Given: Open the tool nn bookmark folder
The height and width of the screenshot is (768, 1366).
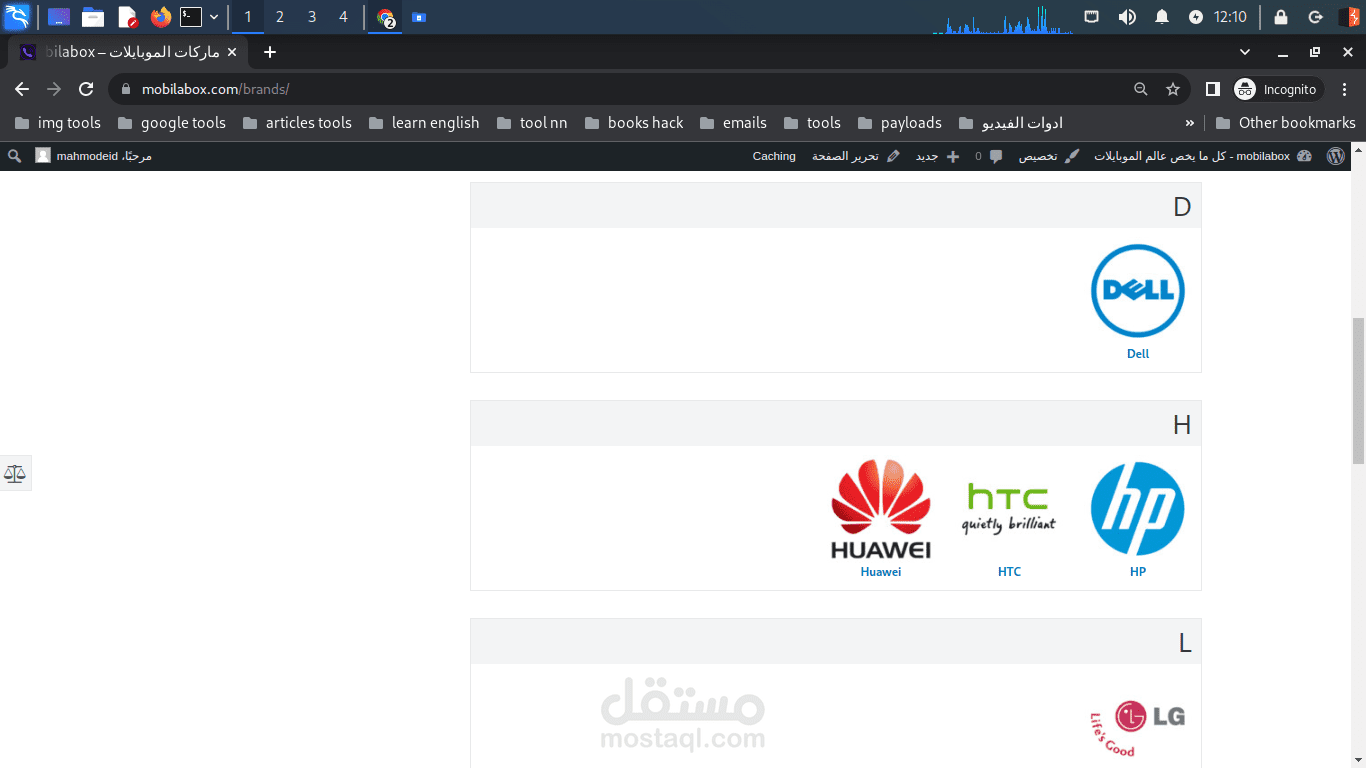Looking at the screenshot, I should point(531,123).
